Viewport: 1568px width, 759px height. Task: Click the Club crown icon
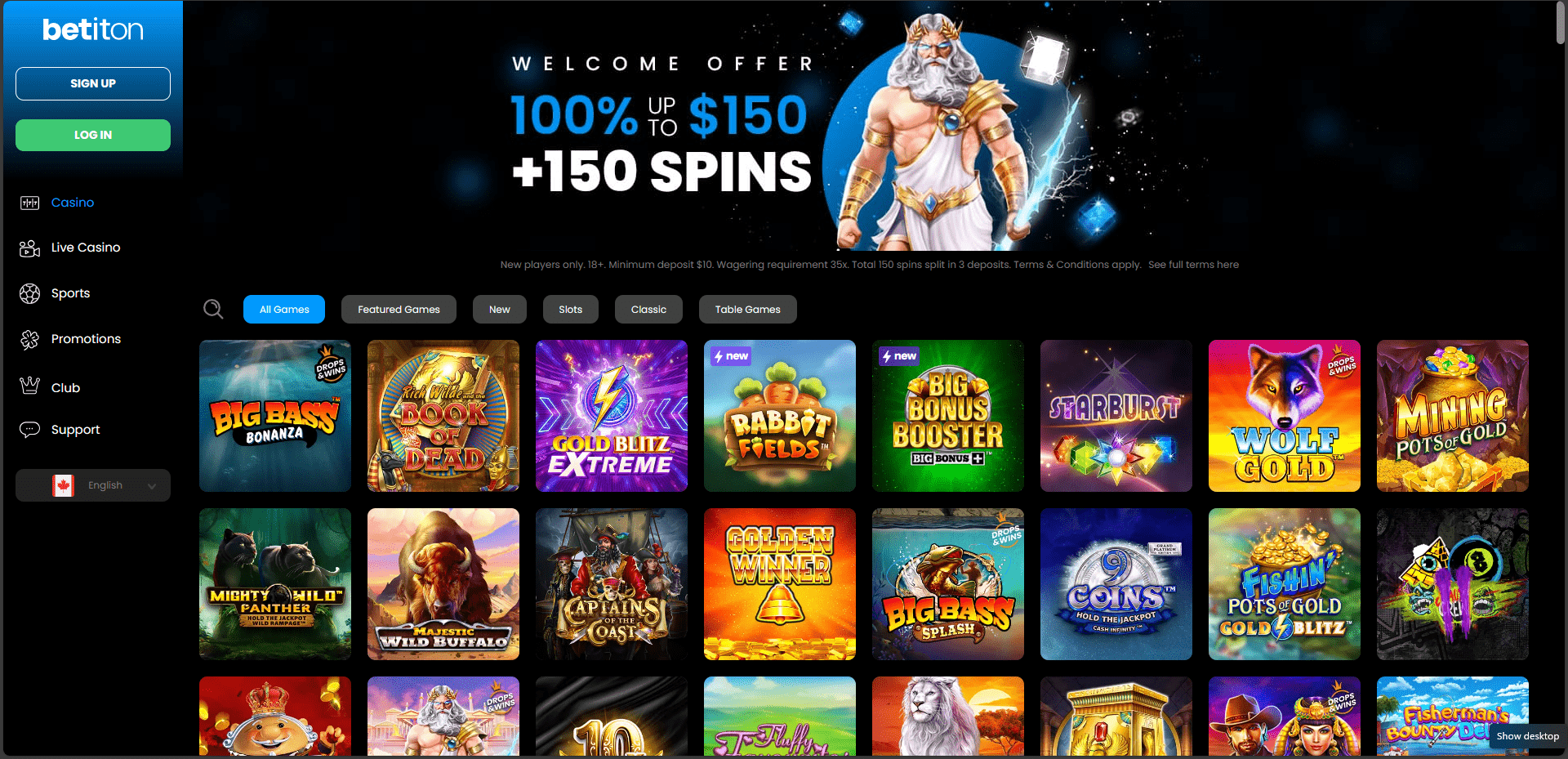pyautogui.click(x=30, y=386)
